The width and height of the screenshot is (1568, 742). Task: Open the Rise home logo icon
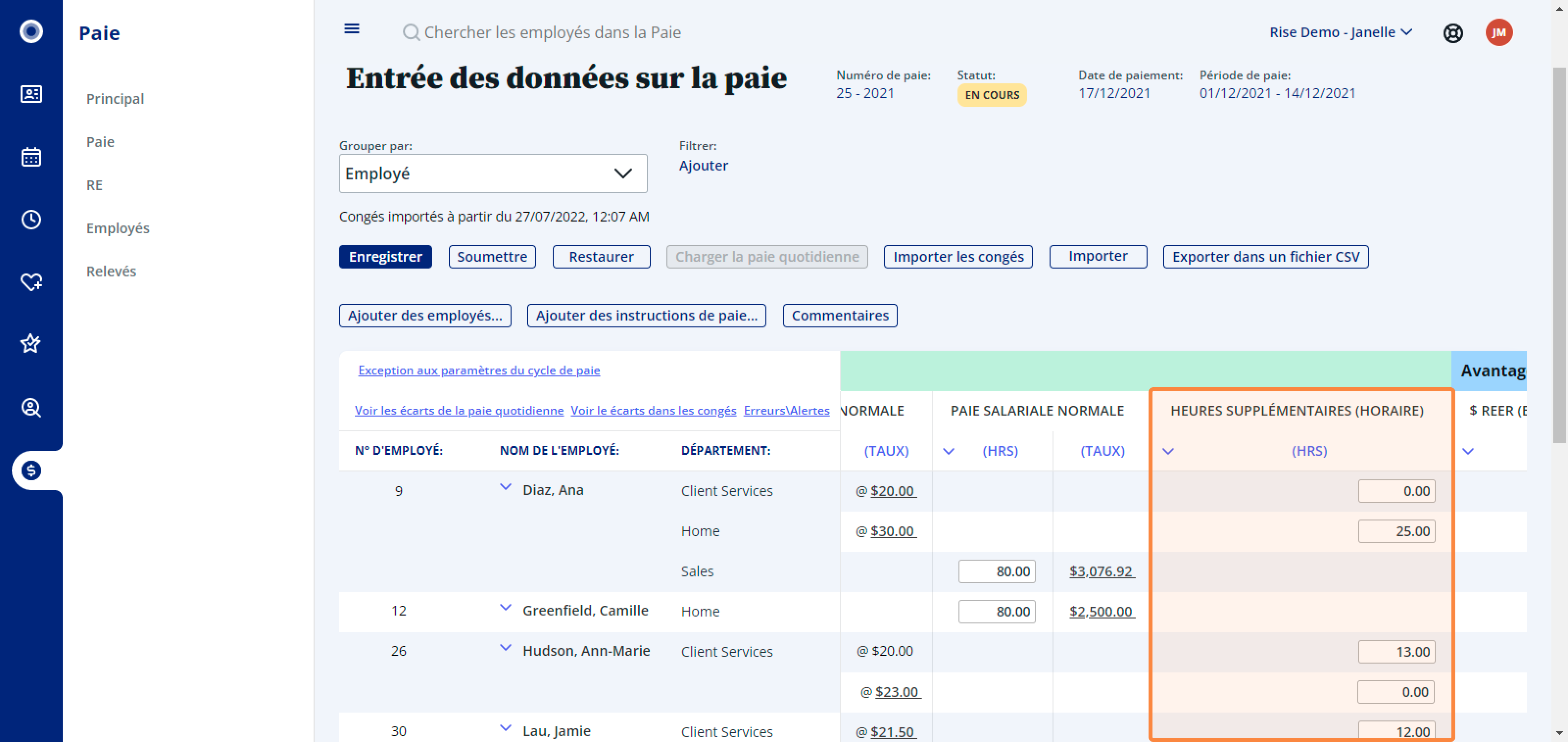click(x=31, y=31)
